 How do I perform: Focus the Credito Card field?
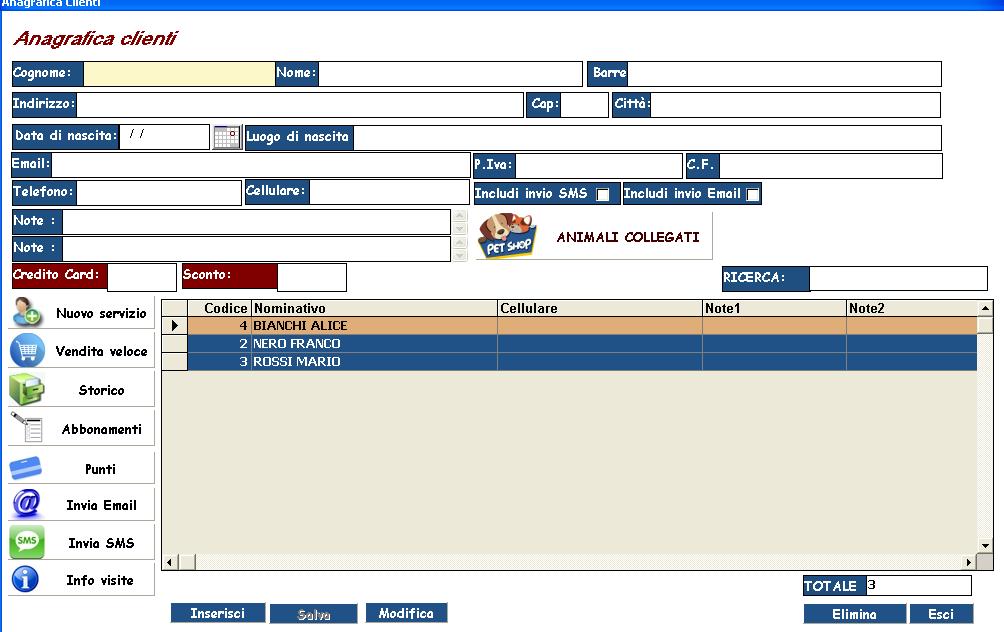(x=142, y=277)
